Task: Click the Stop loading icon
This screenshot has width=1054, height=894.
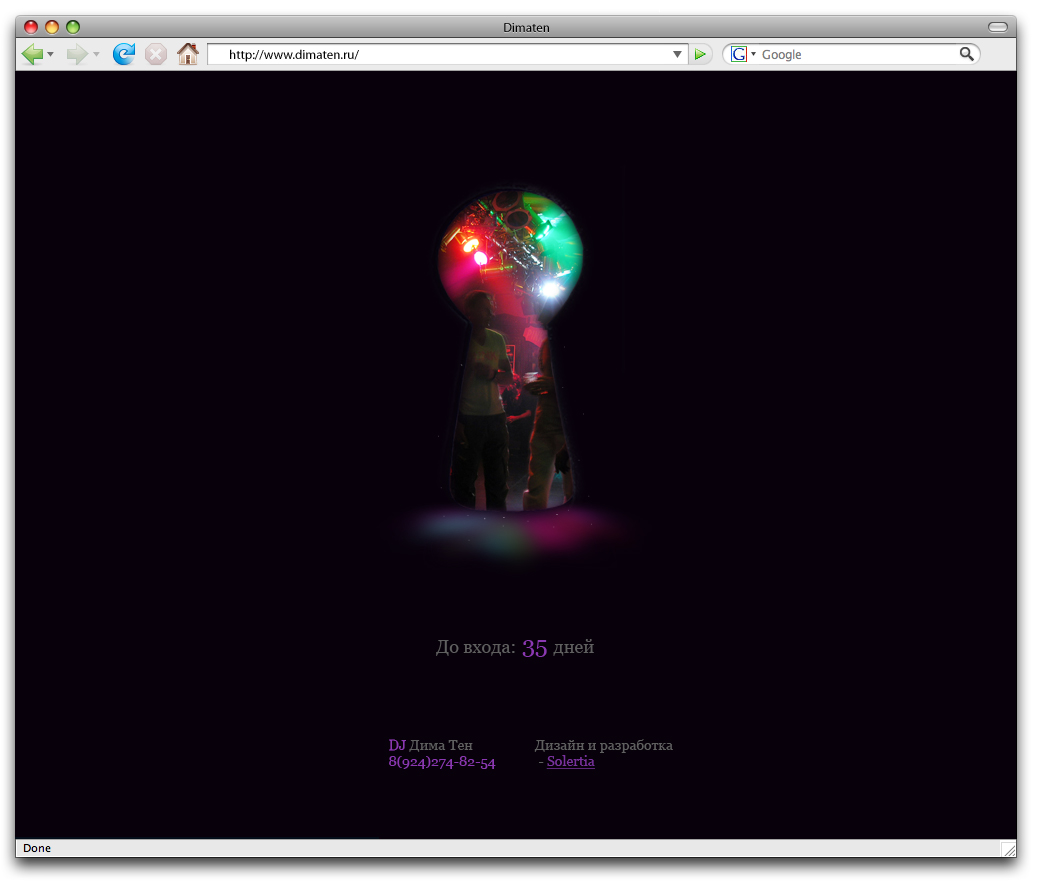Action: coord(156,54)
